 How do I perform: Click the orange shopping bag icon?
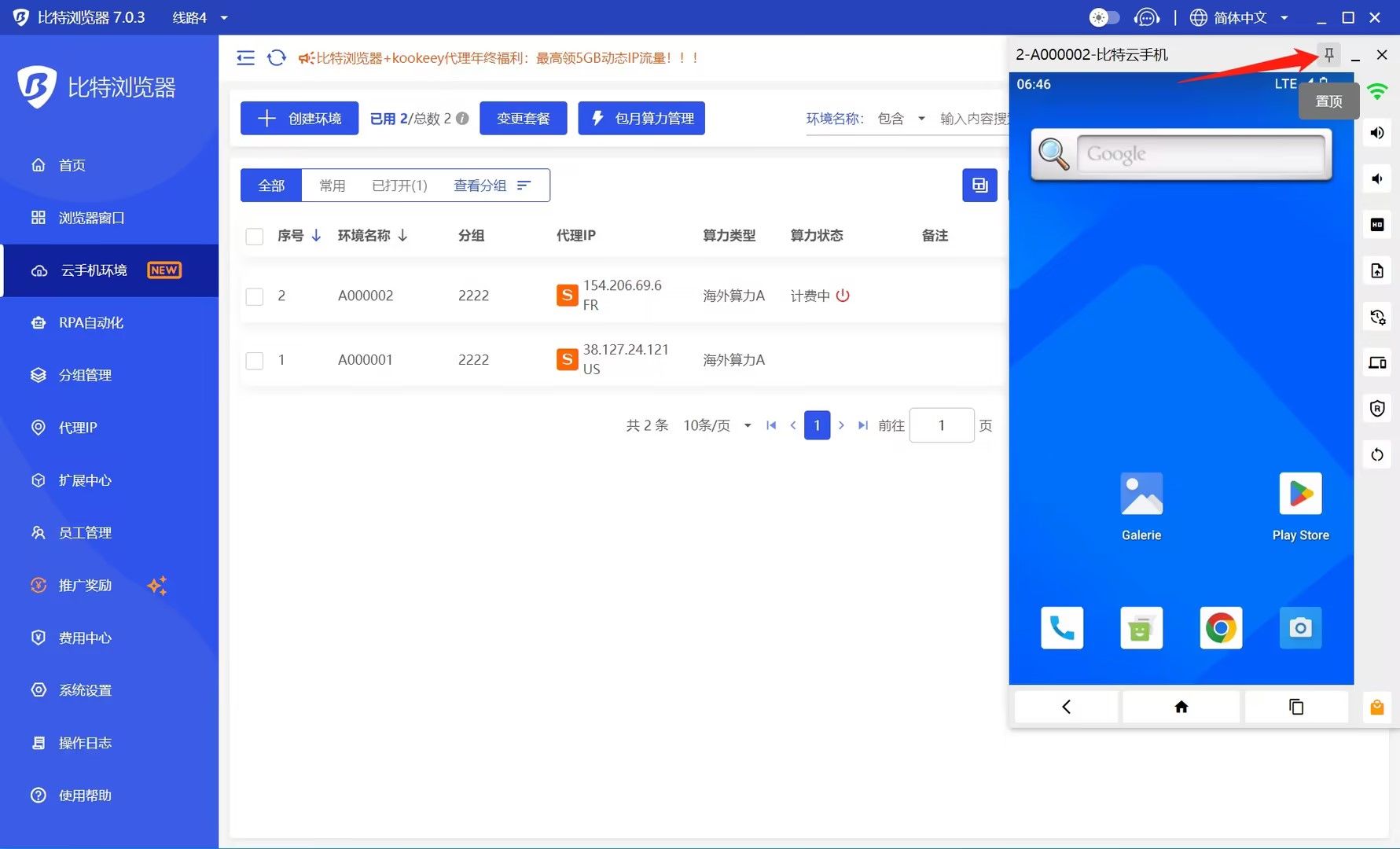coord(1377,707)
